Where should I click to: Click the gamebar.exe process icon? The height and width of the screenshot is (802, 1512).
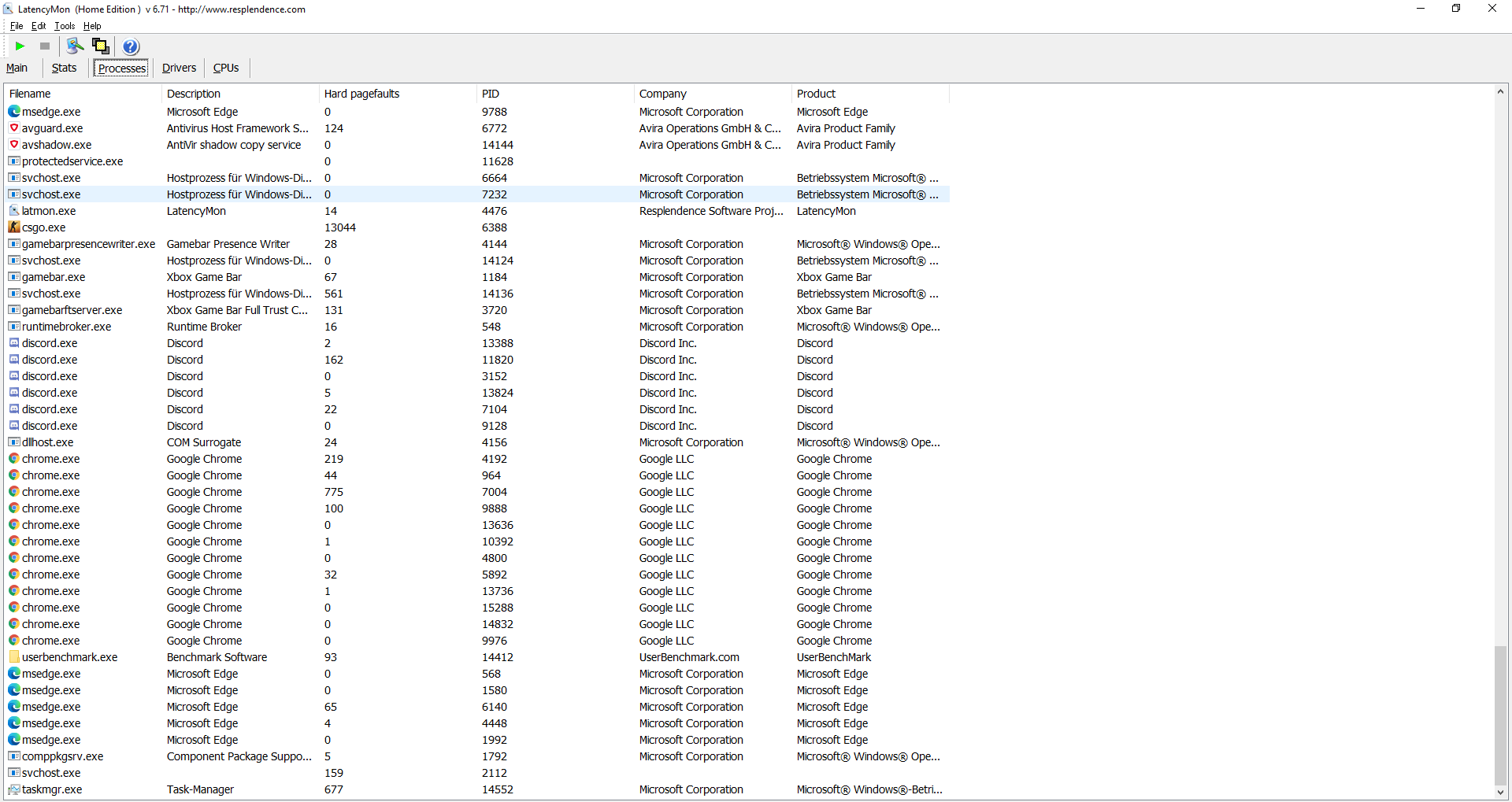point(14,277)
